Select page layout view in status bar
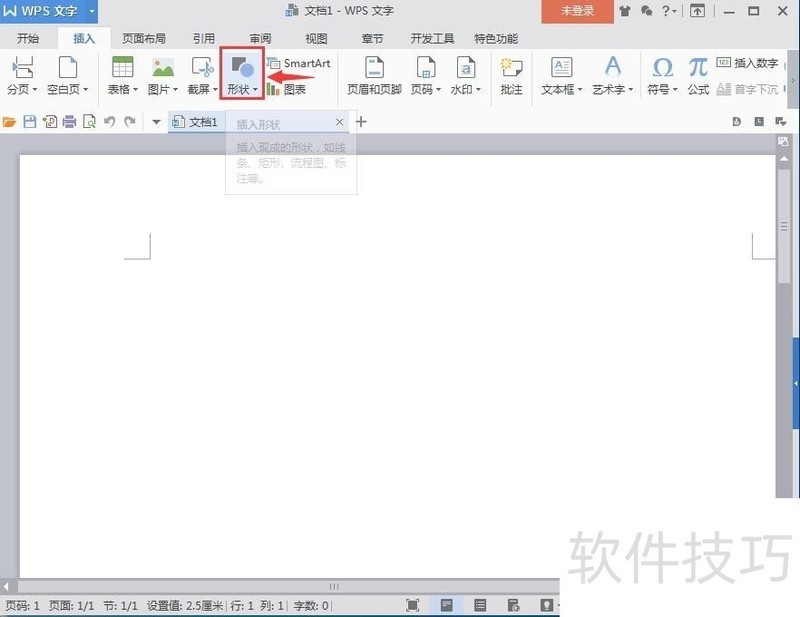The height and width of the screenshot is (617, 800). click(x=446, y=605)
